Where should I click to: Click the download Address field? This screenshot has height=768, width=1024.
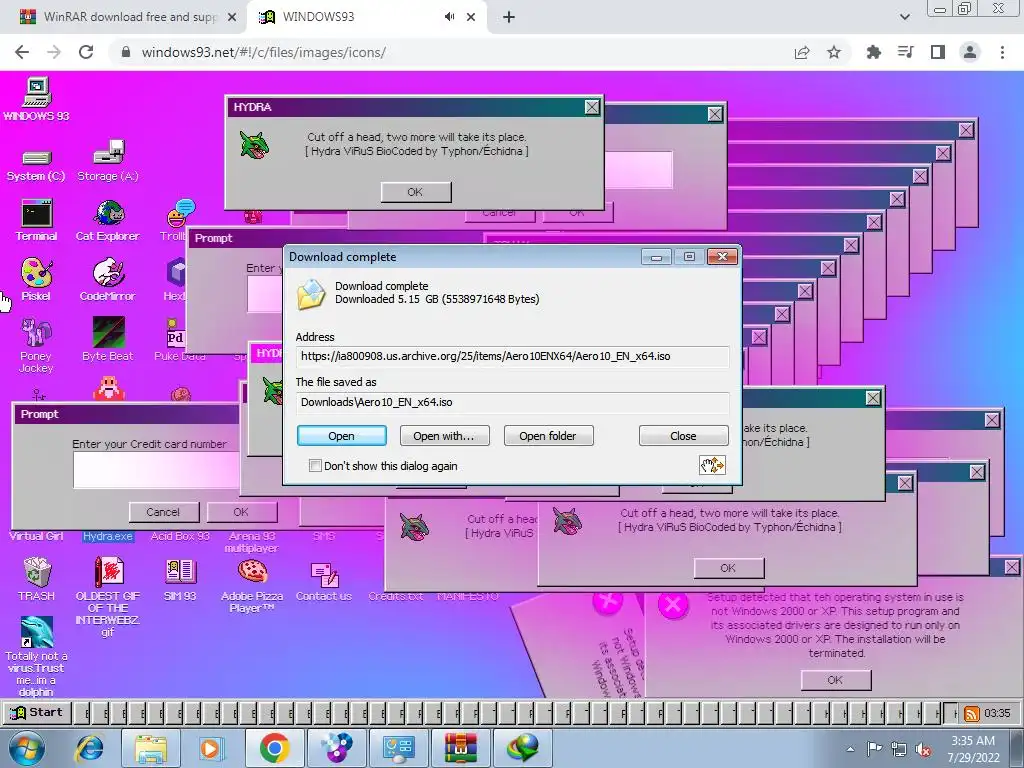(512, 357)
